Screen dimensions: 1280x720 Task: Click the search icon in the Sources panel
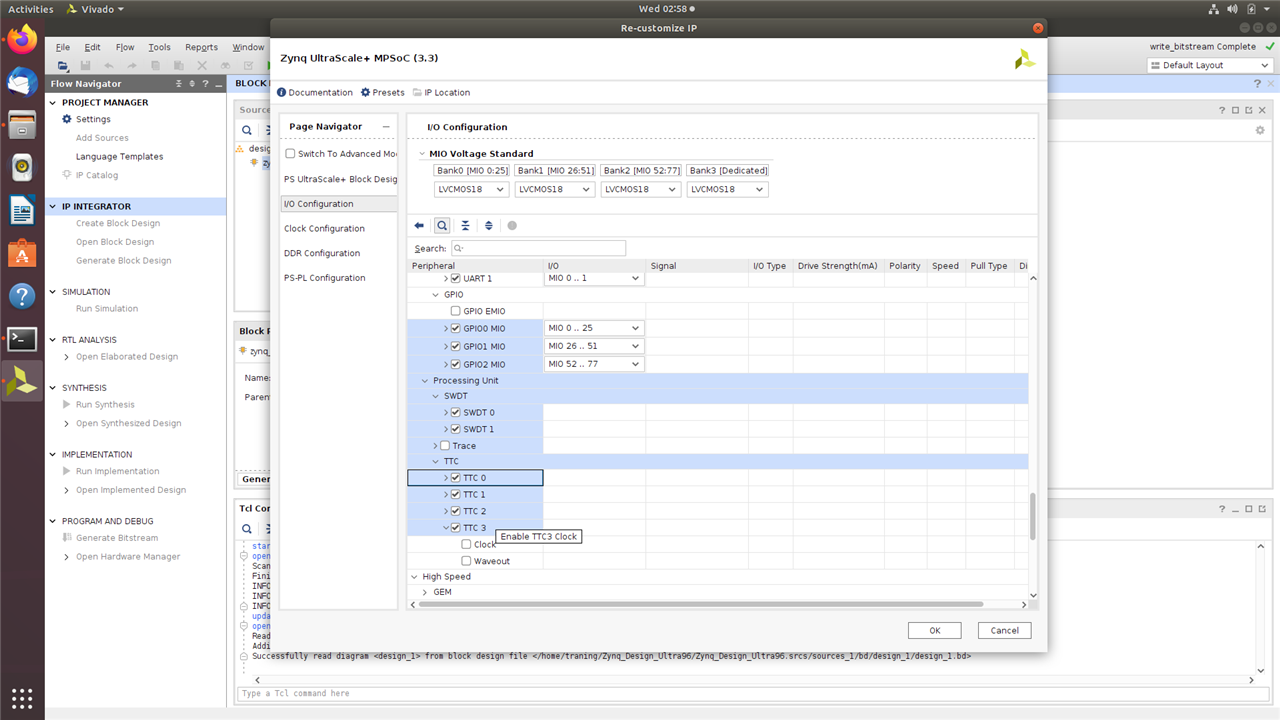click(247, 130)
